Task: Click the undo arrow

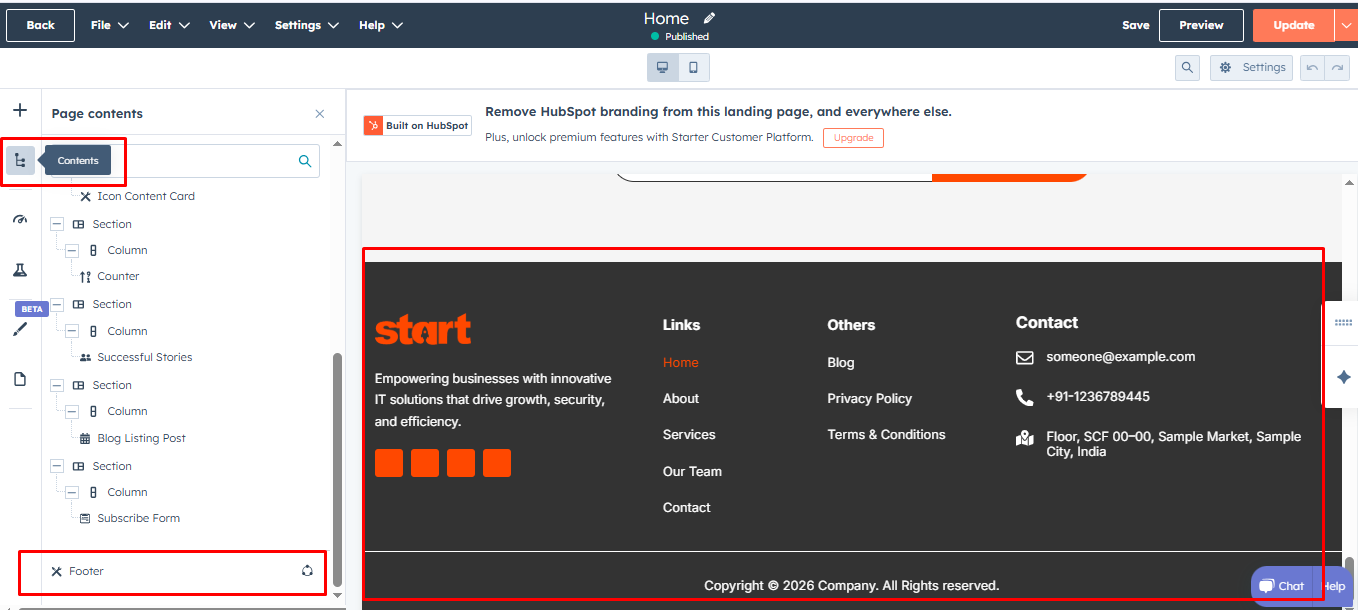Action: [x=1312, y=68]
